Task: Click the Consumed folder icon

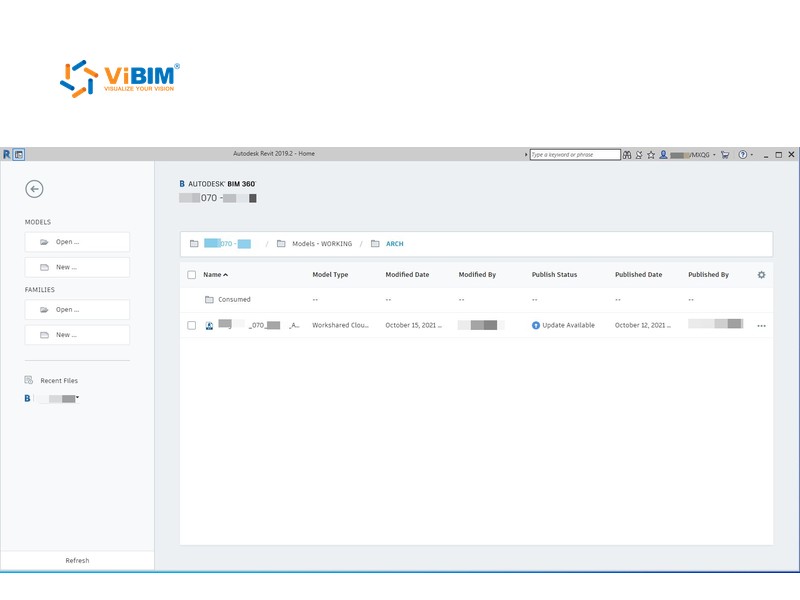Action: tap(209, 299)
